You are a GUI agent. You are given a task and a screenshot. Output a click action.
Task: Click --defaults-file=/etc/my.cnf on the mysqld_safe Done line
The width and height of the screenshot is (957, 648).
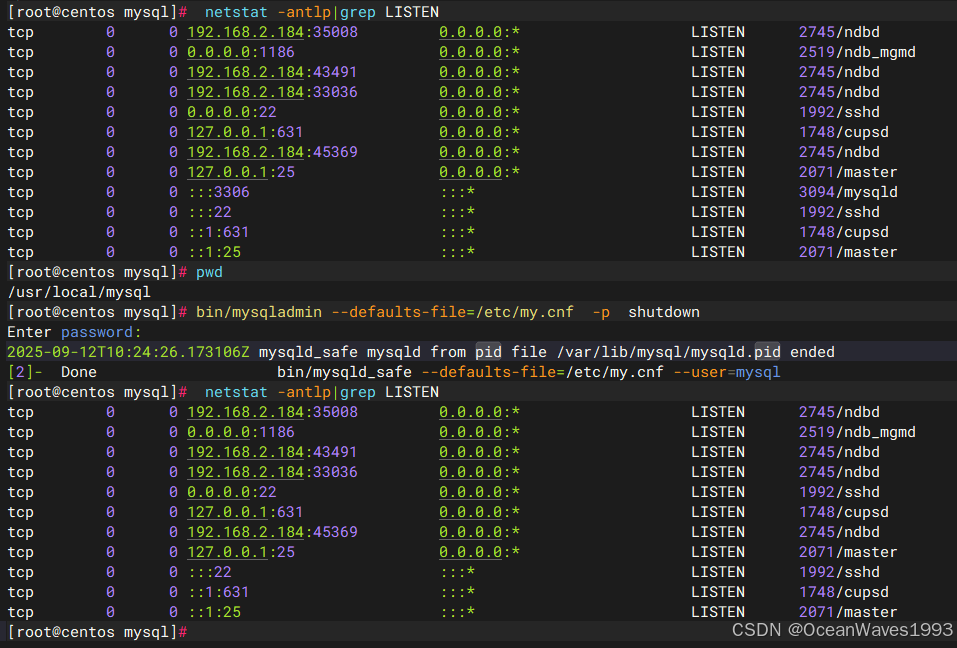pos(542,372)
